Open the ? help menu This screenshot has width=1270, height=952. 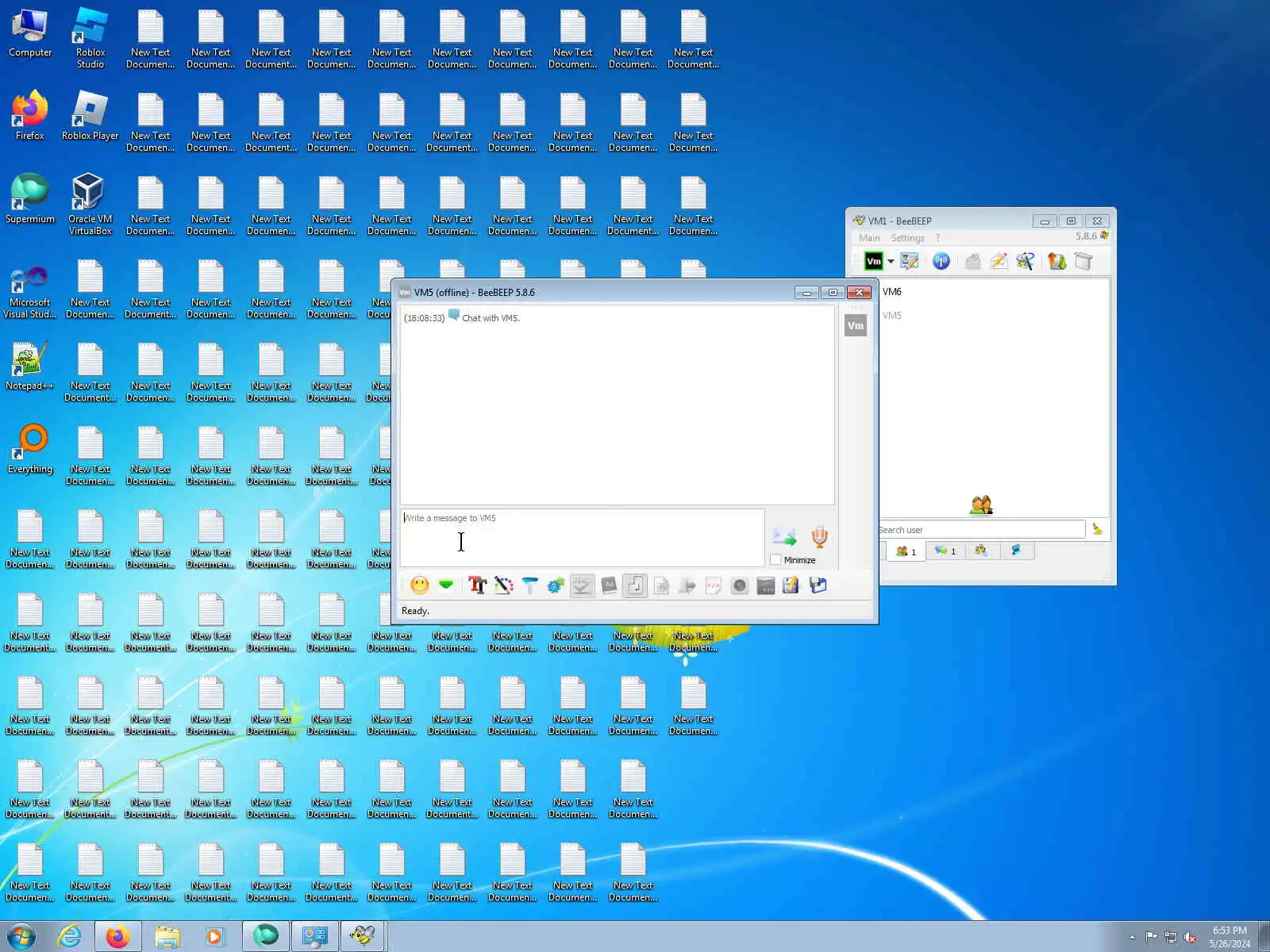tap(937, 238)
